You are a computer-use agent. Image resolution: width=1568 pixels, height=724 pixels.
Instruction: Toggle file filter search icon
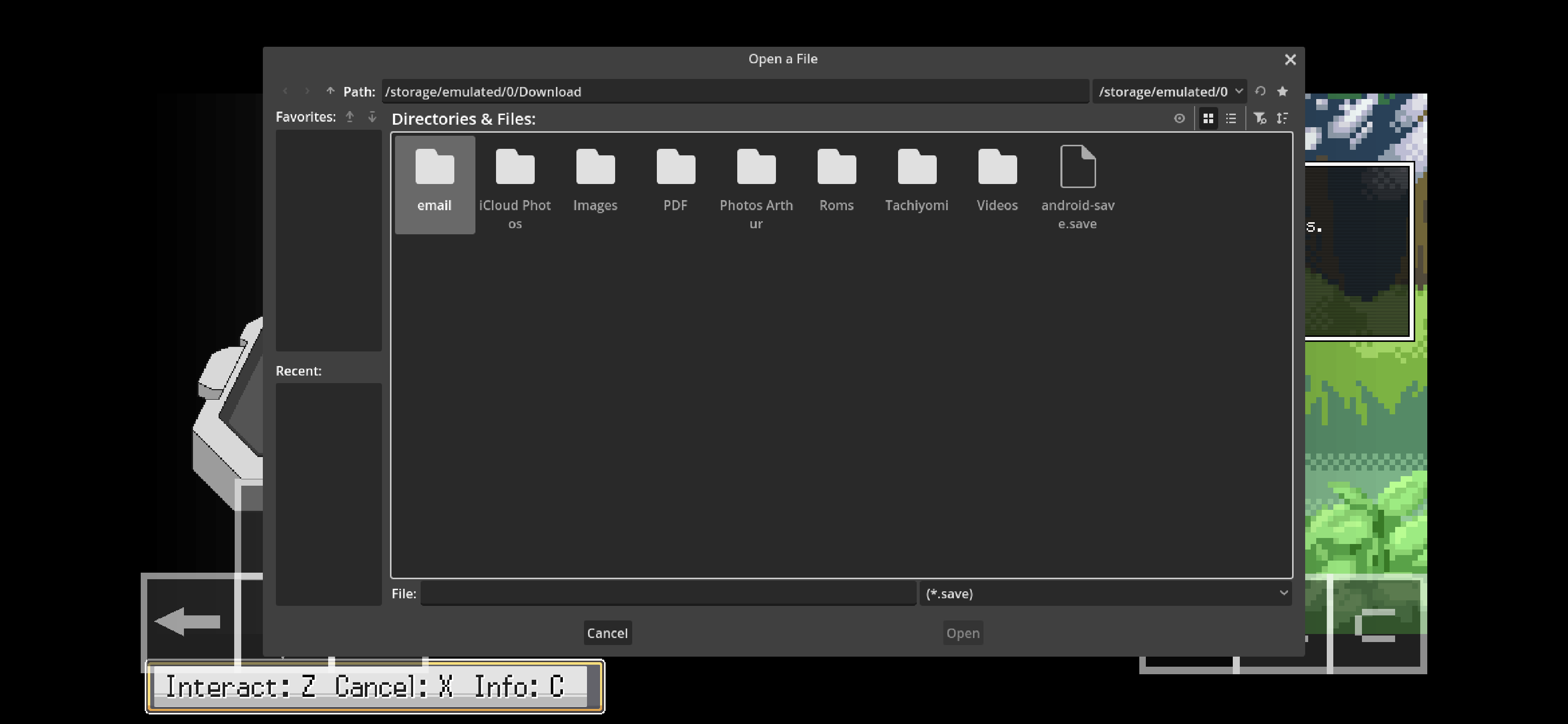[x=1259, y=118]
